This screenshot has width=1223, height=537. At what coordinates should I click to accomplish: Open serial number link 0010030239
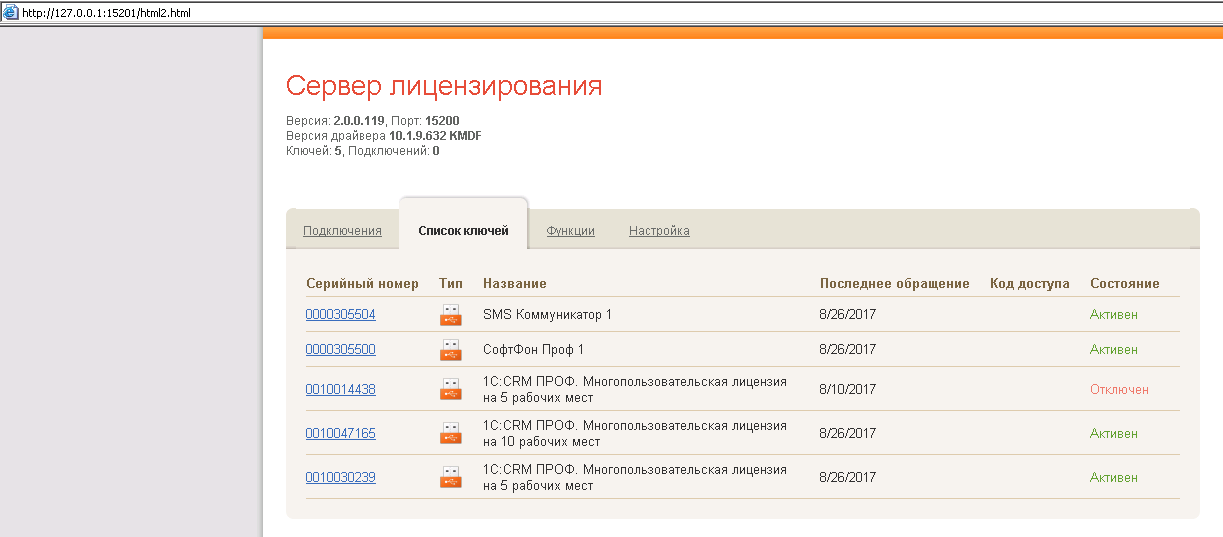coord(340,478)
